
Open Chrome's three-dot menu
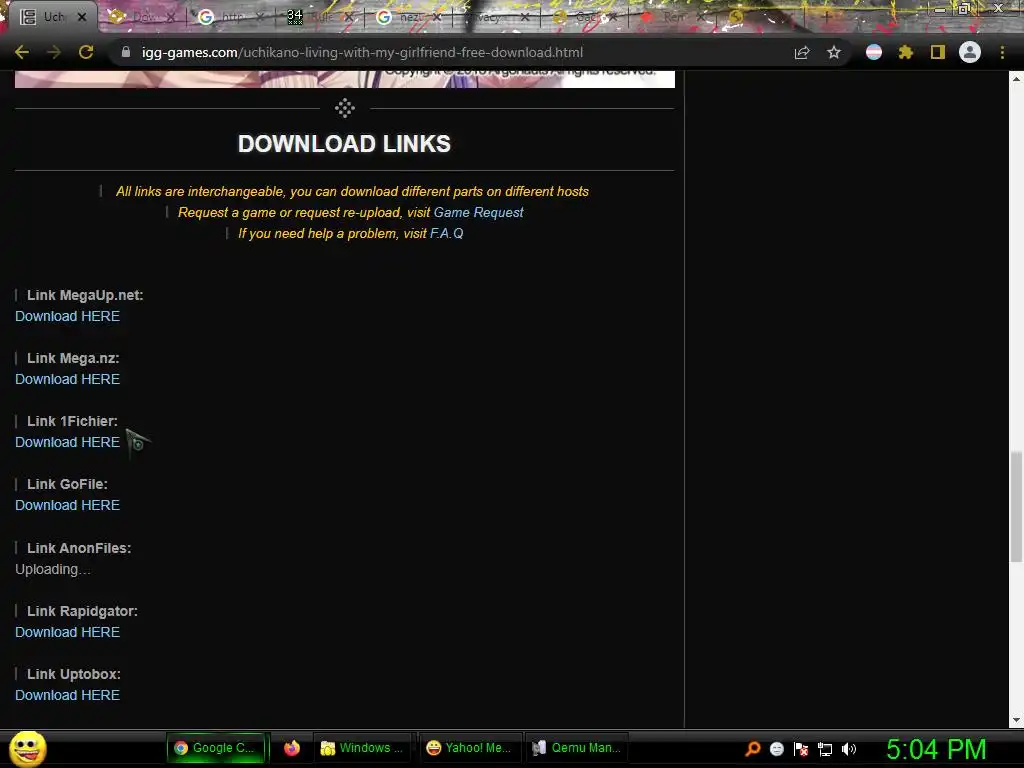tap(1002, 52)
